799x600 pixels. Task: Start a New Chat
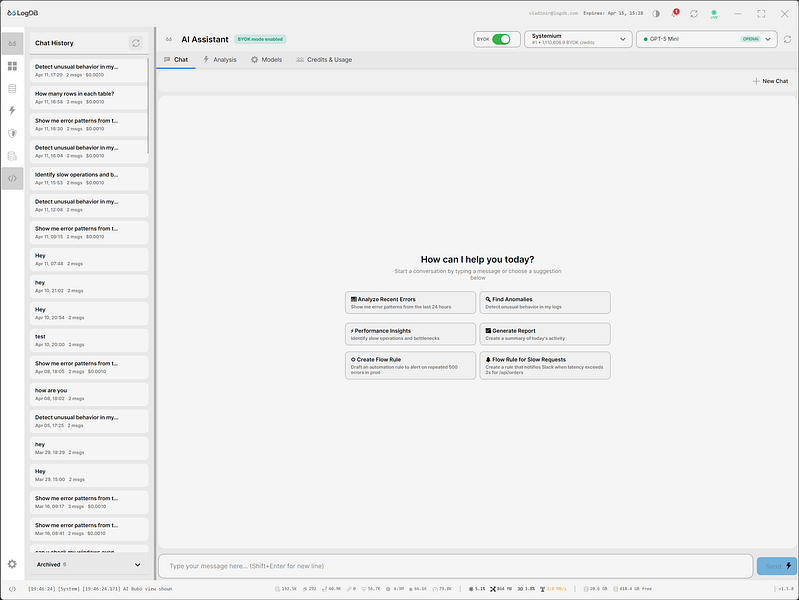point(770,81)
